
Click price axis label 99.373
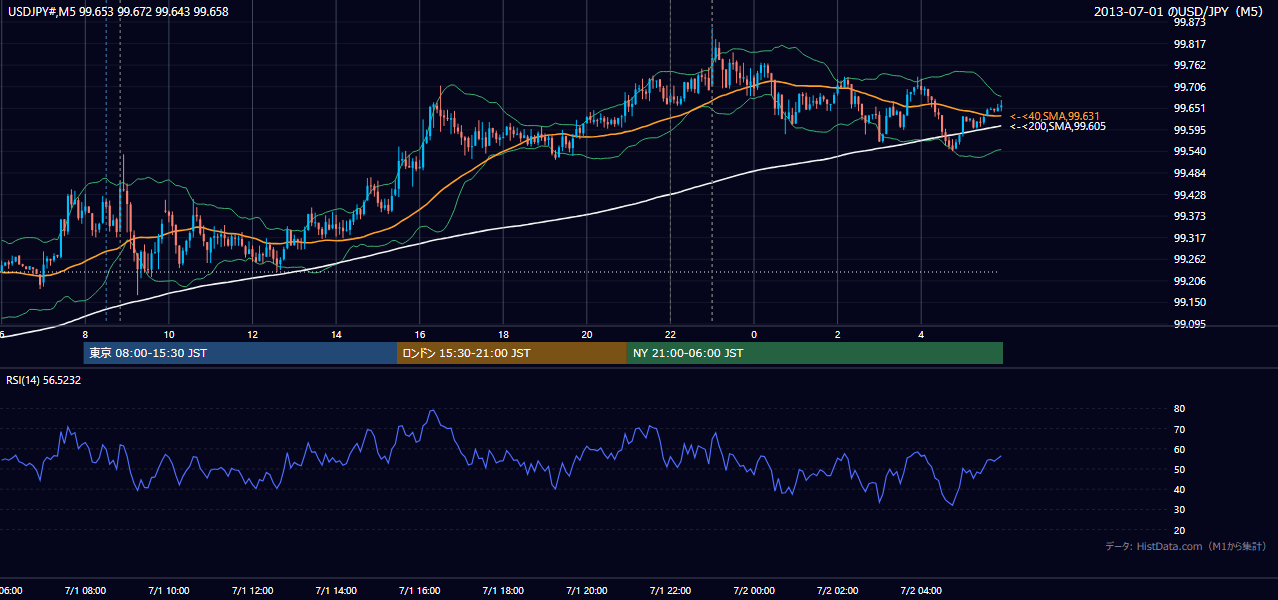pos(1190,217)
